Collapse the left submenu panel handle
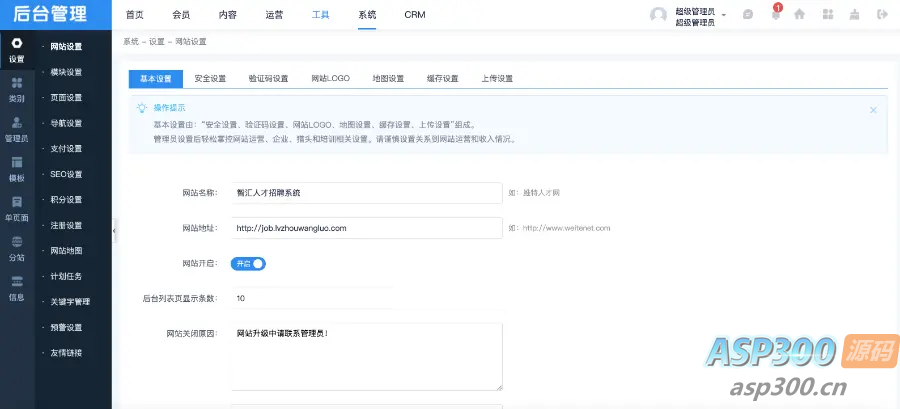This screenshot has height=409, width=900. (114, 231)
